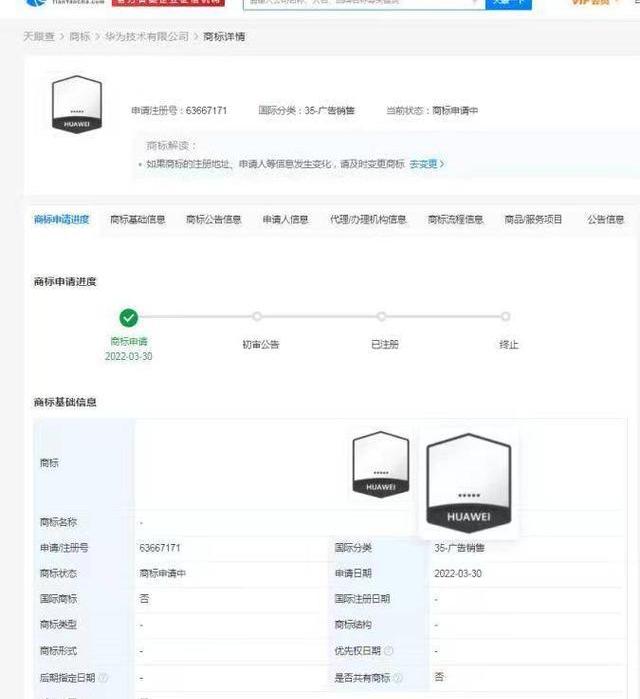Image resolution: width=640 pixels, height=699 pixels.
Task: Click the search input field at top
Action: [x=360, y=3]
